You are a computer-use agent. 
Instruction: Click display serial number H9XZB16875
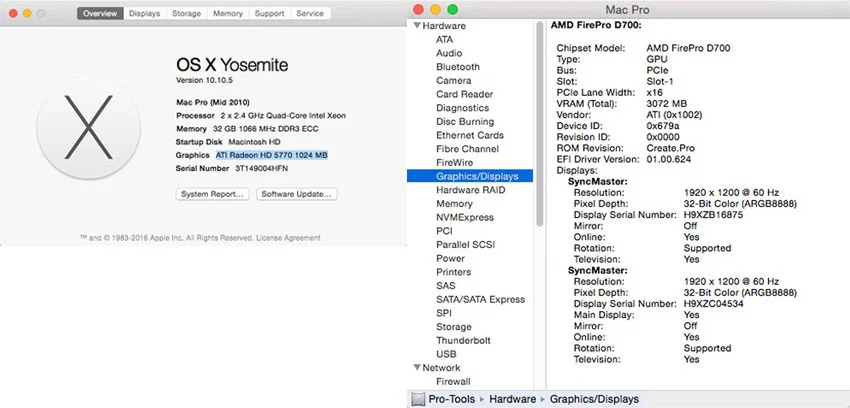(x=713, y=215)
